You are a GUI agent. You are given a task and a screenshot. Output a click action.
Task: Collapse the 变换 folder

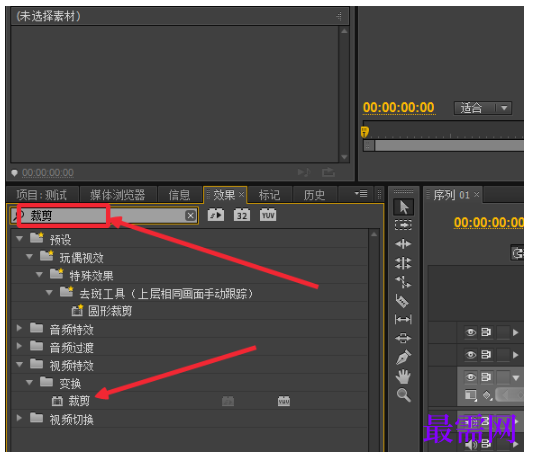click(x=29, y=383)
